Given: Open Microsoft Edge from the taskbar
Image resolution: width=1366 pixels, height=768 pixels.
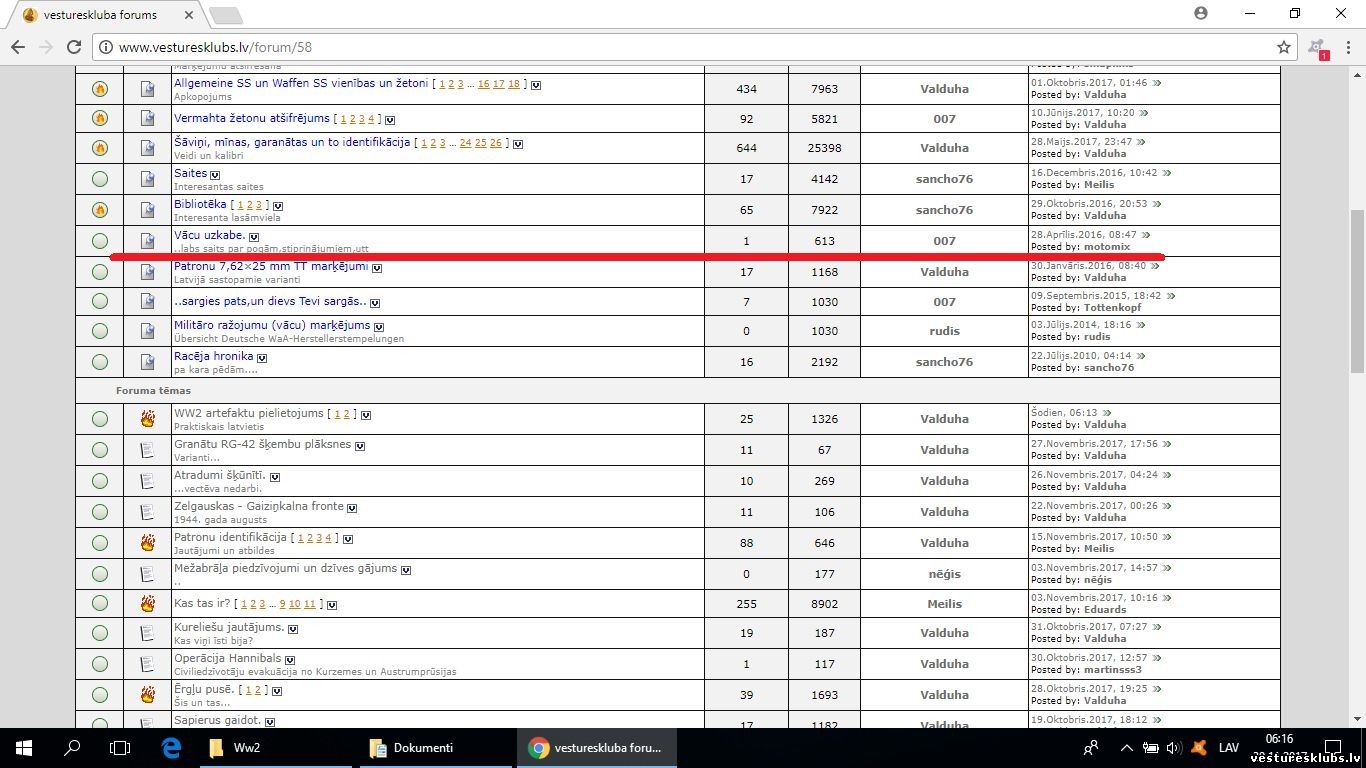Looking at the screenshot, I should [171, 747].
